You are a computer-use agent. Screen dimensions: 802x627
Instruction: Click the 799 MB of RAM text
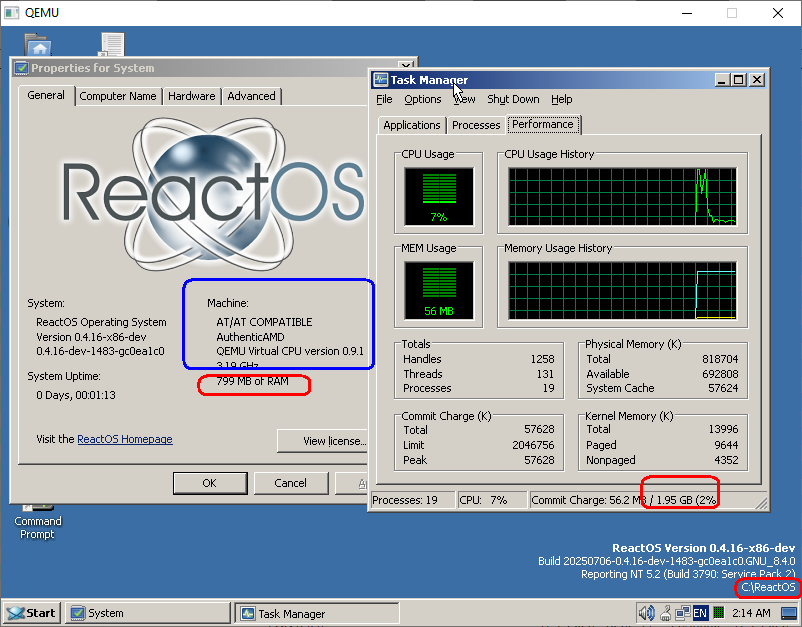pos(253,382)
